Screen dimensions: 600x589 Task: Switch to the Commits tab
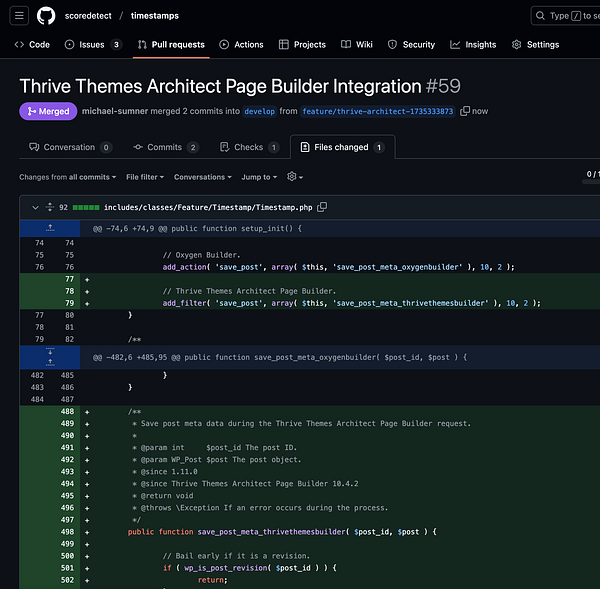click(166, 147)
